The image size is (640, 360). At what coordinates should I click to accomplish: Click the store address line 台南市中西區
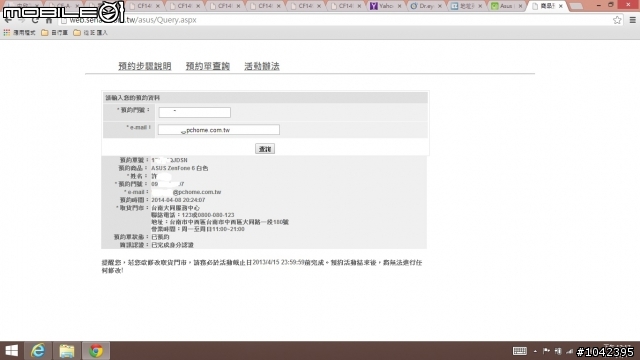[220, 222]
